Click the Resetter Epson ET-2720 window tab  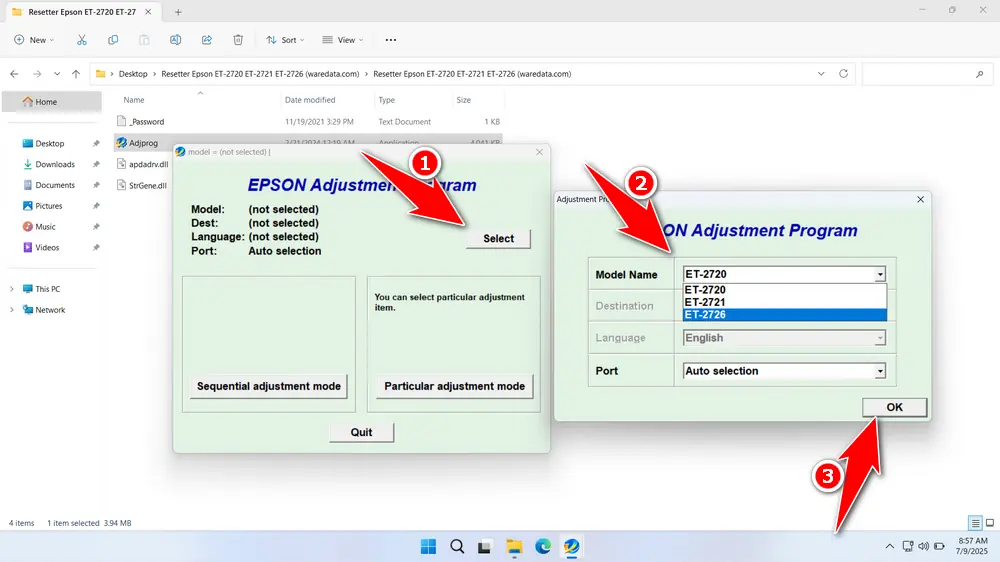click(x=82, y=12)
